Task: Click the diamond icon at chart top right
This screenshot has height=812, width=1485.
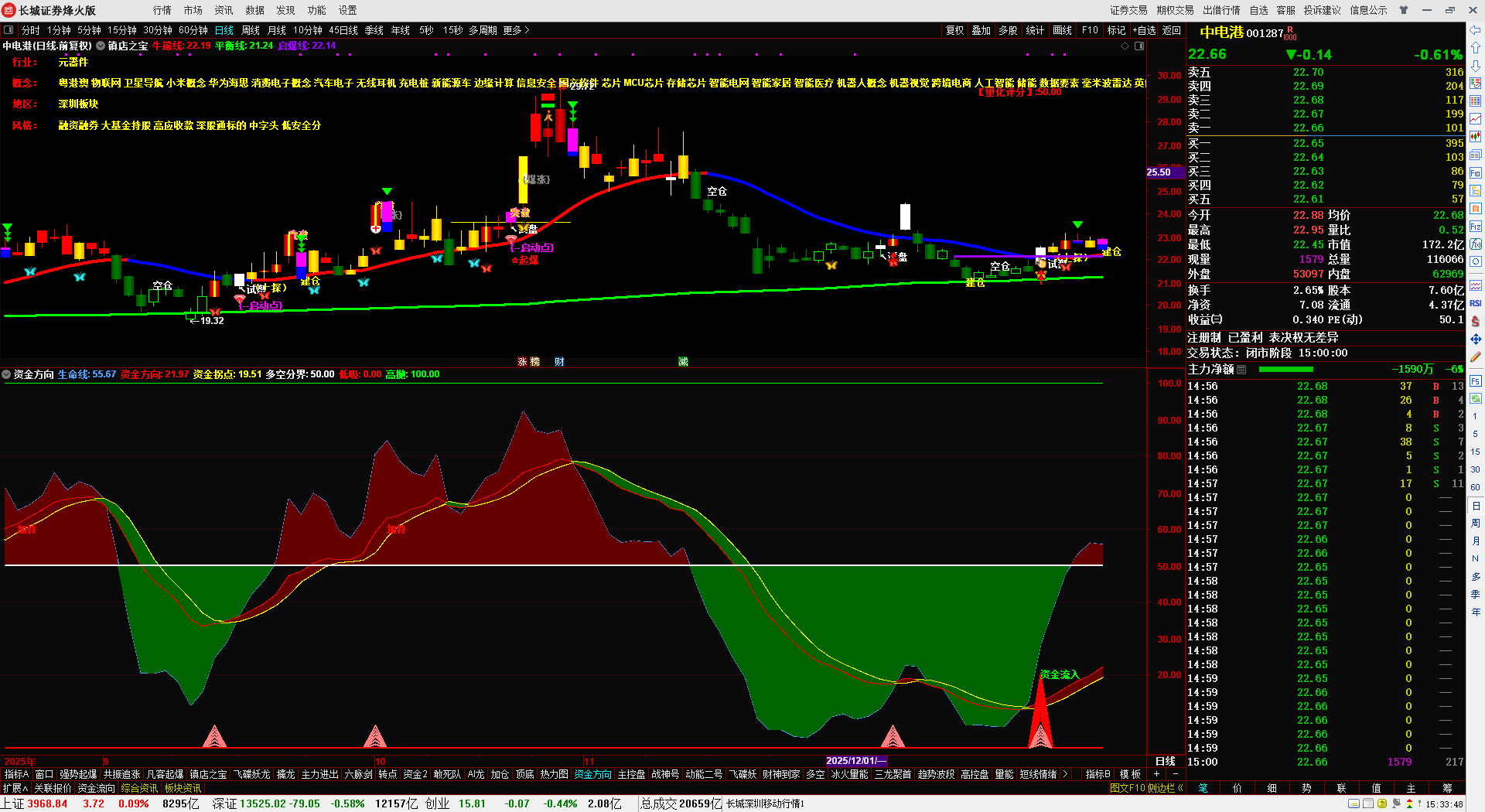Action: tap(1125, 46)
